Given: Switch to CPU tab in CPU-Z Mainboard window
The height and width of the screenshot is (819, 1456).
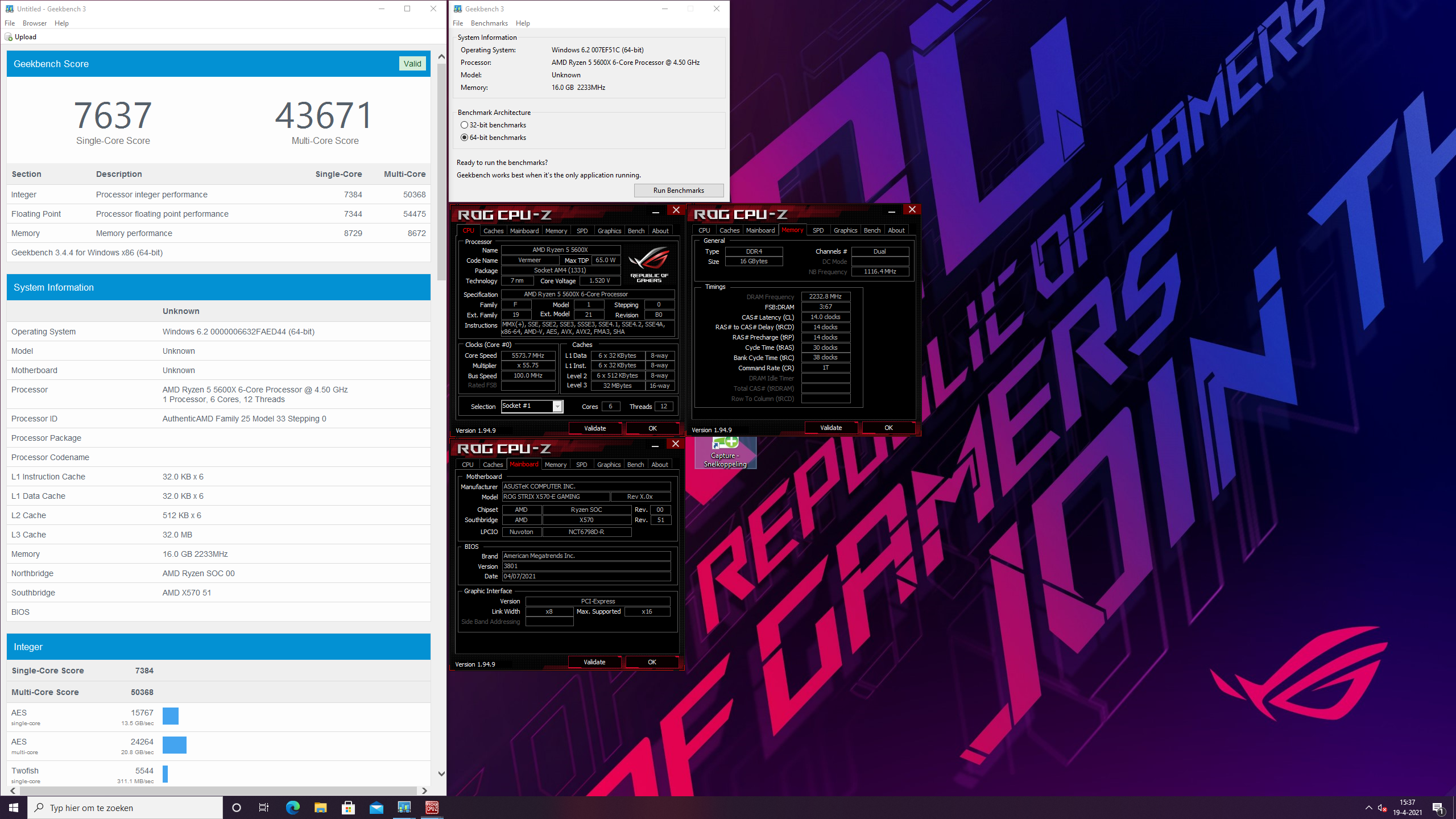Looking at the screenshot, I should pyautogui.click(x=468, y=465).
